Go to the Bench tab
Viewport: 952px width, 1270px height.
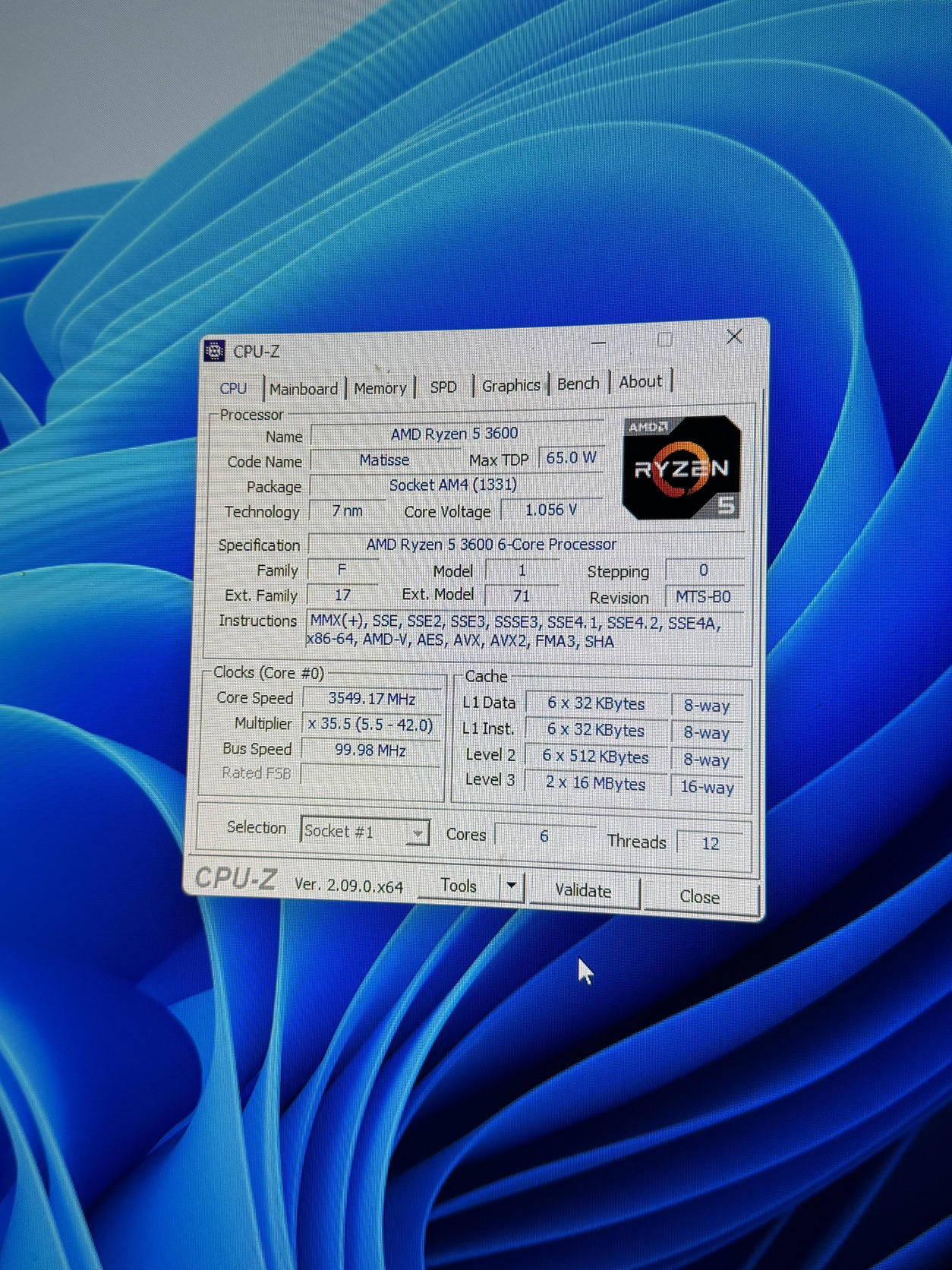click(x=578, y=384)
